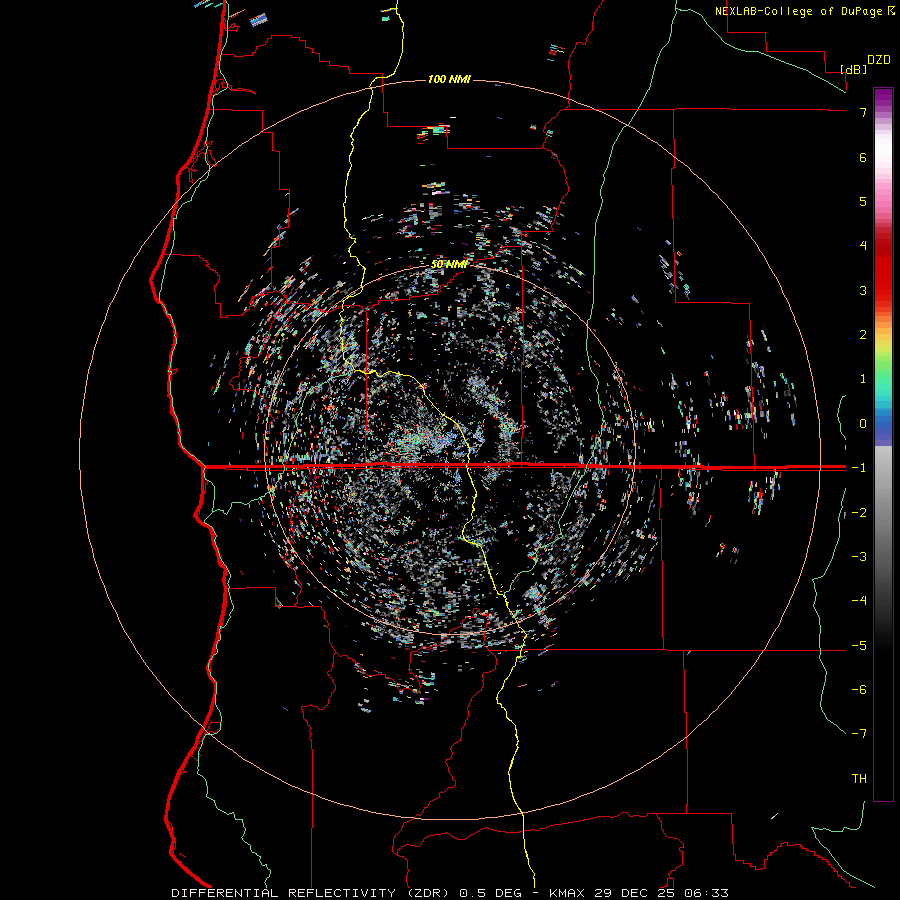
Task: Click the 1 value on color scale
Action: 863,379
